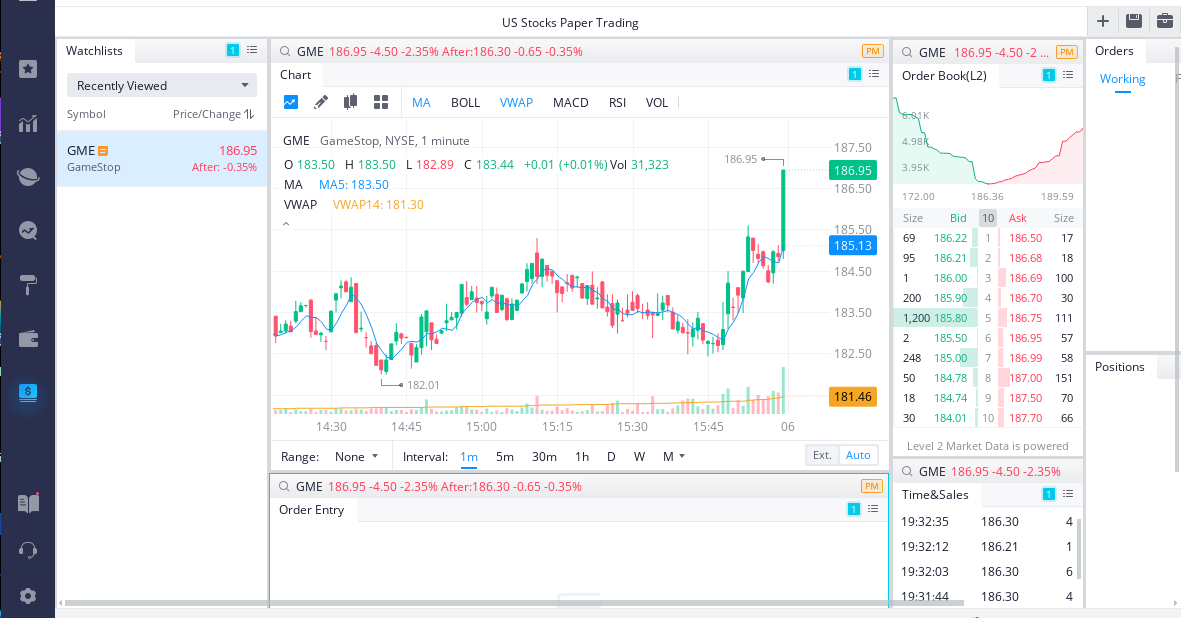Image resolution: width=1181 pixels, height=618 pixels.
Task: Collapse the chart legend with the caret
Action: pyautogui.click(x=286, y=224)
